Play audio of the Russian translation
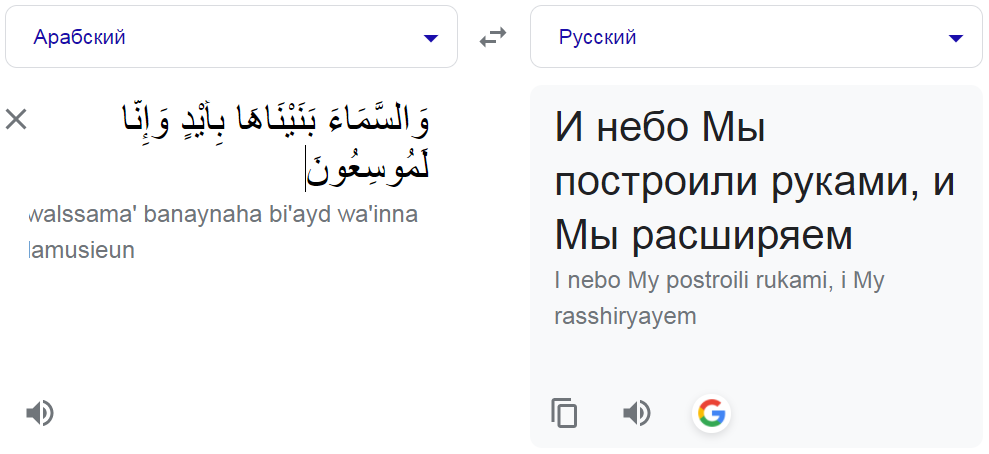 point(637,413)
